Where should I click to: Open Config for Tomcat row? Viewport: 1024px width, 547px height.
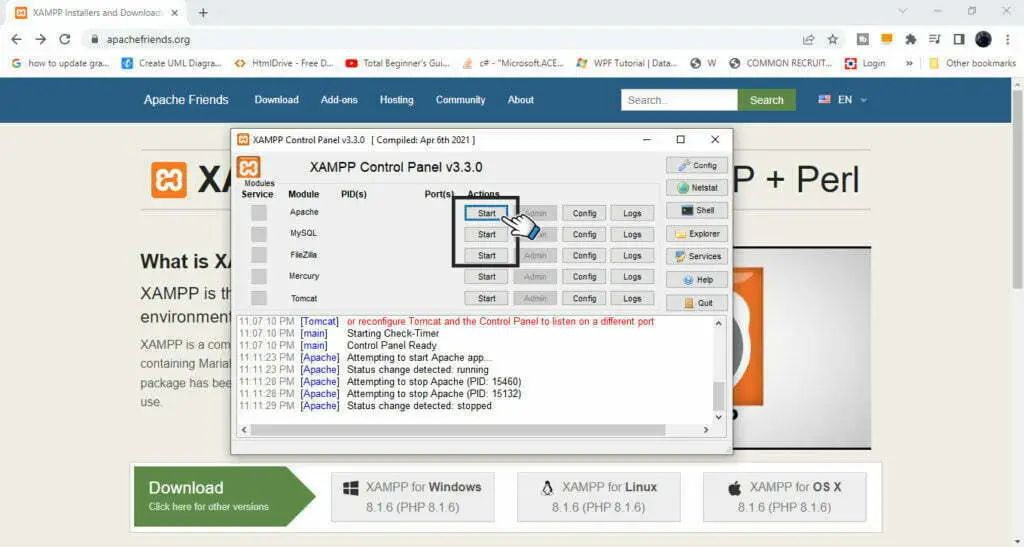click(x=584, y=298)
